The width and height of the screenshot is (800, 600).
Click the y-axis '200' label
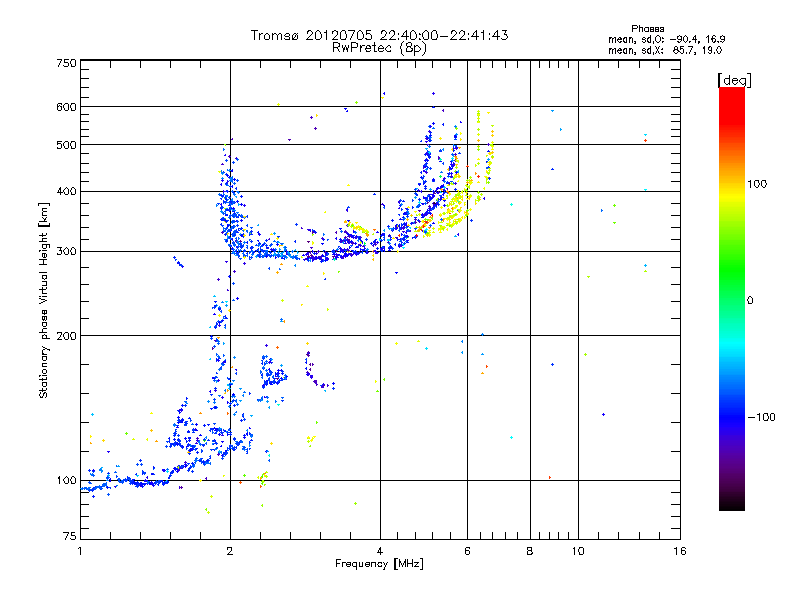tap(66, 336)
